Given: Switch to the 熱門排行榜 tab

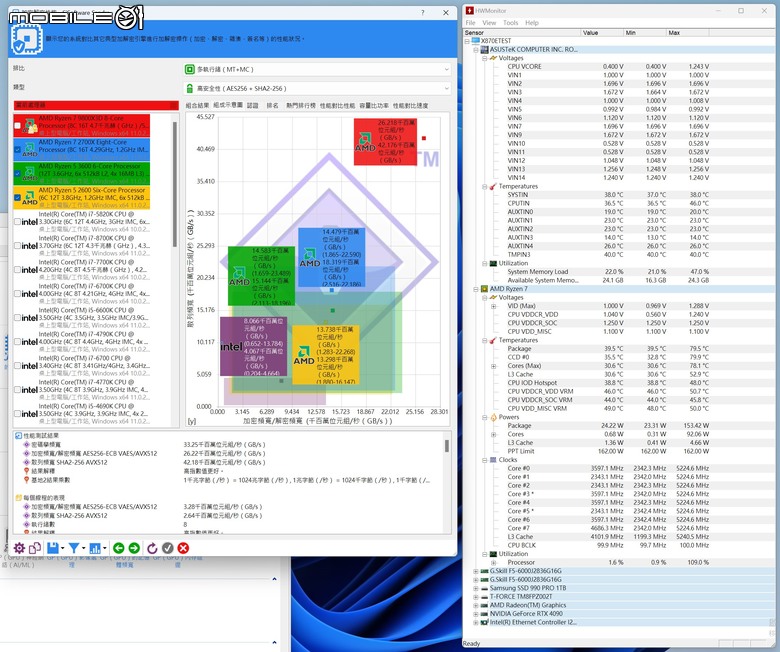Looking at the screenshot, I should click(301, 105).
